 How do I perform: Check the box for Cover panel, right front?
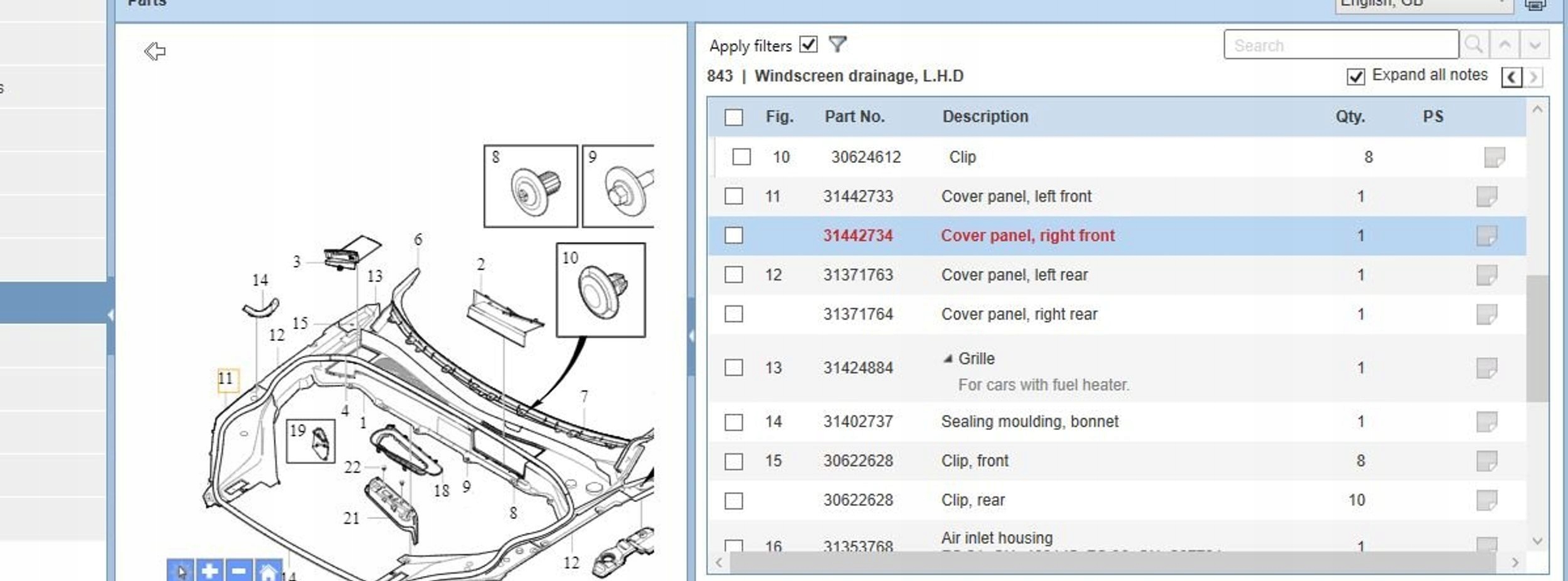click(x=734, y=235)
